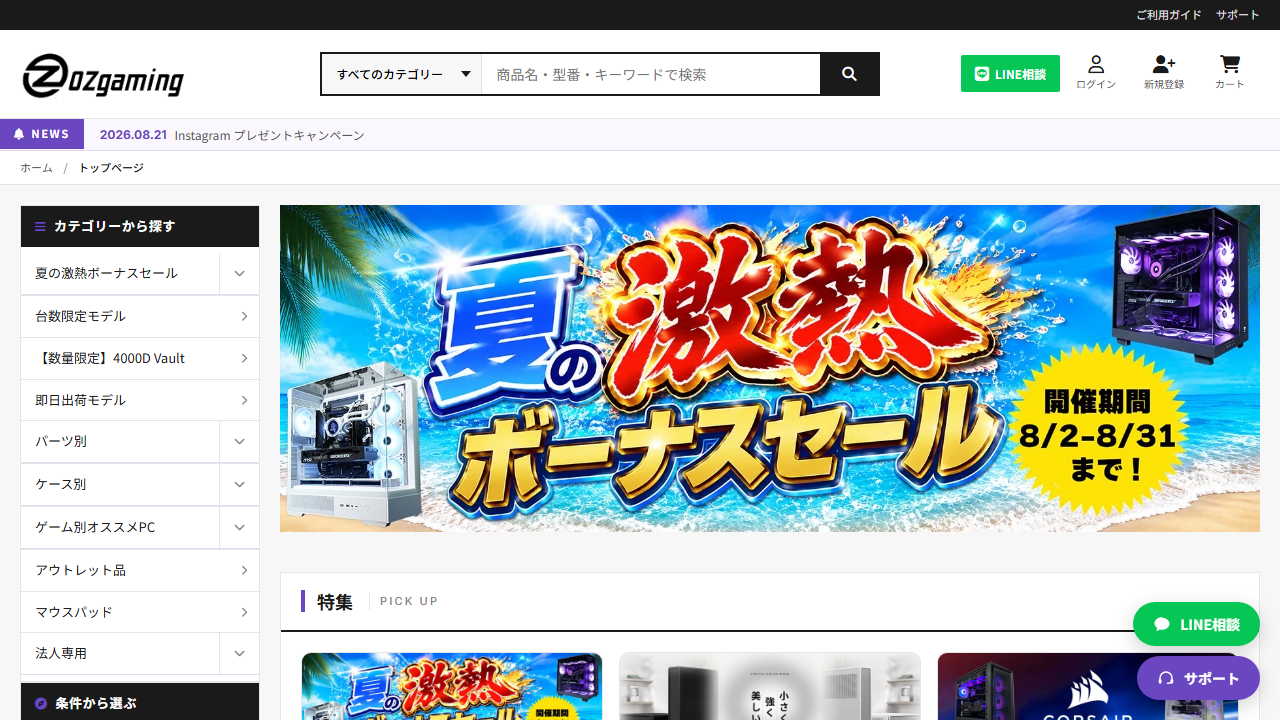Click the chevron beside 台数限定モデル
Image resolution: width=1280 pixels, height=720 pixels.
coord(245,316)
